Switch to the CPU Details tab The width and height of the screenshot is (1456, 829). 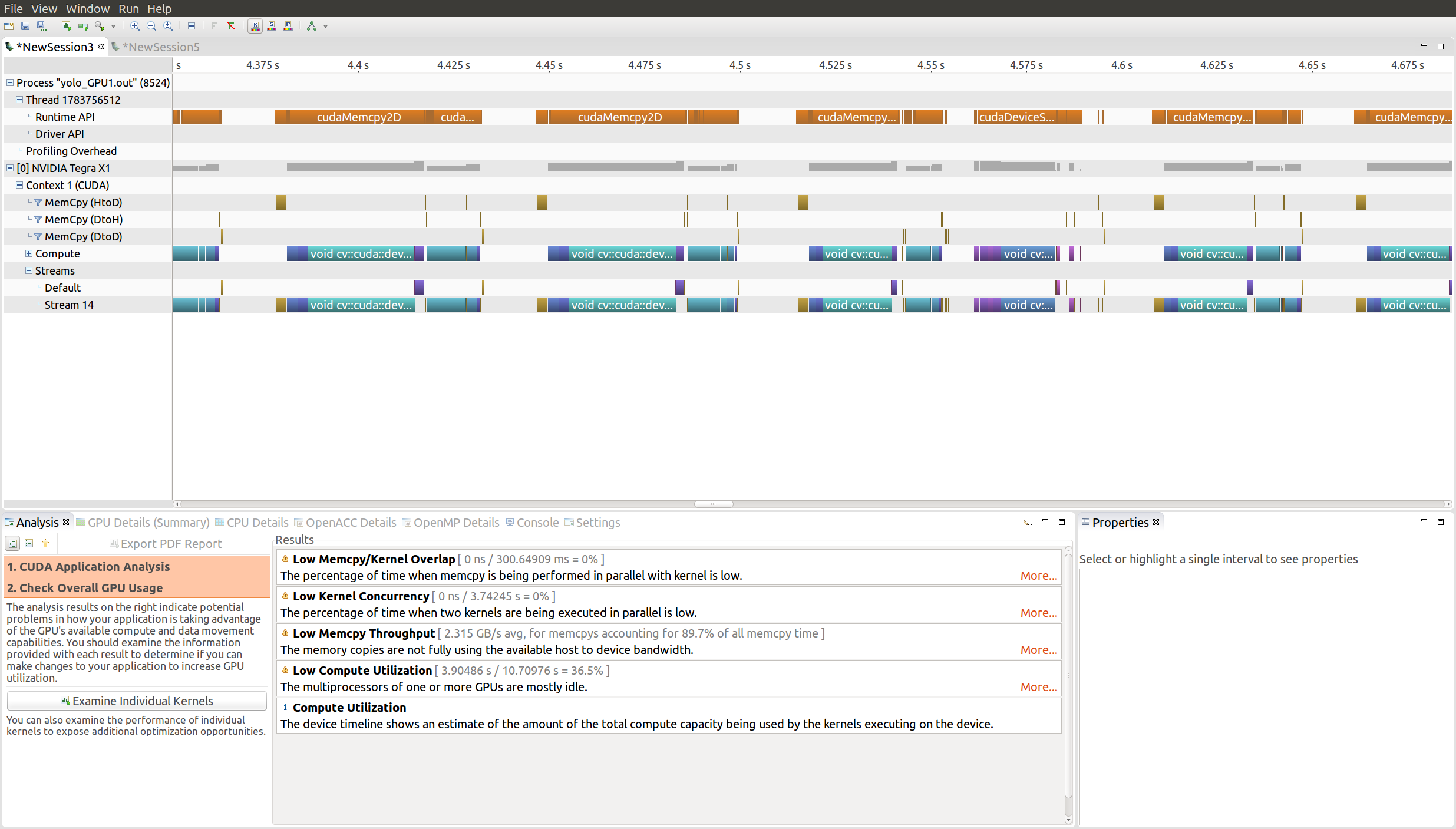click(x=252, y=522)
